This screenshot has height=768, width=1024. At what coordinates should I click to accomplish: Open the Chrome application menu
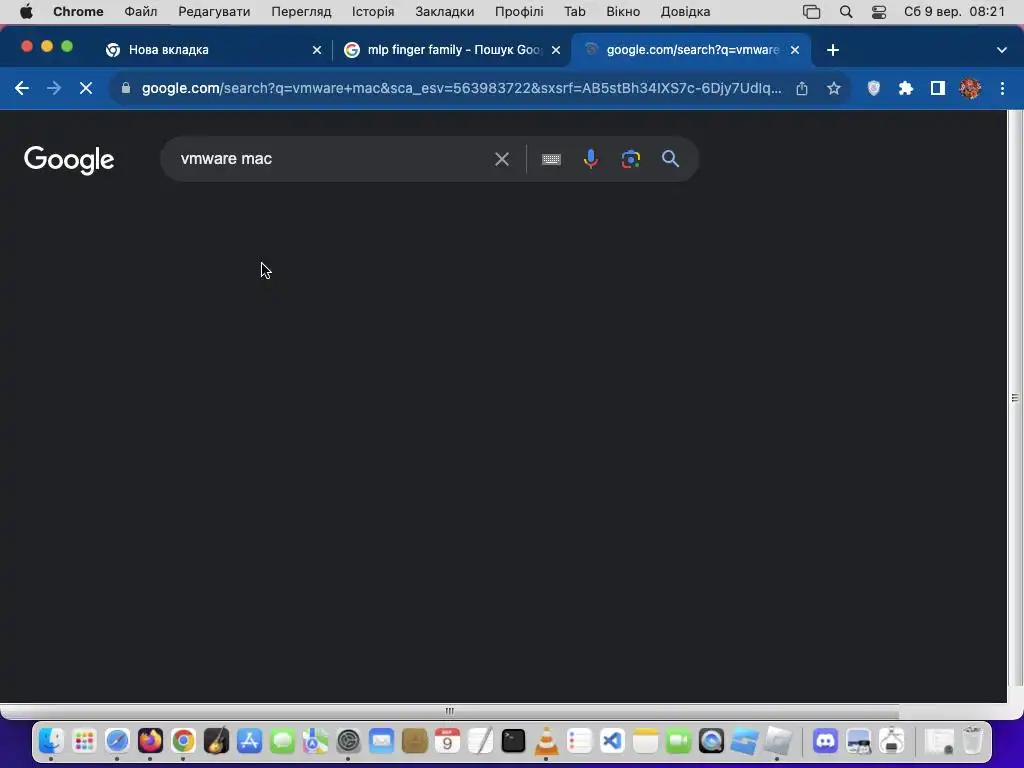click(78, 12)
